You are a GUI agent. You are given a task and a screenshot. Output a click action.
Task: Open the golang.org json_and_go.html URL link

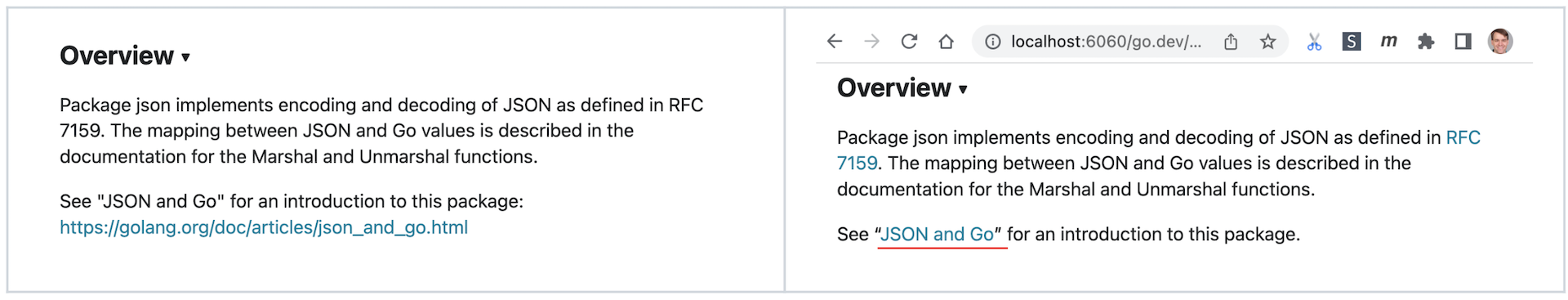point(264,227)
